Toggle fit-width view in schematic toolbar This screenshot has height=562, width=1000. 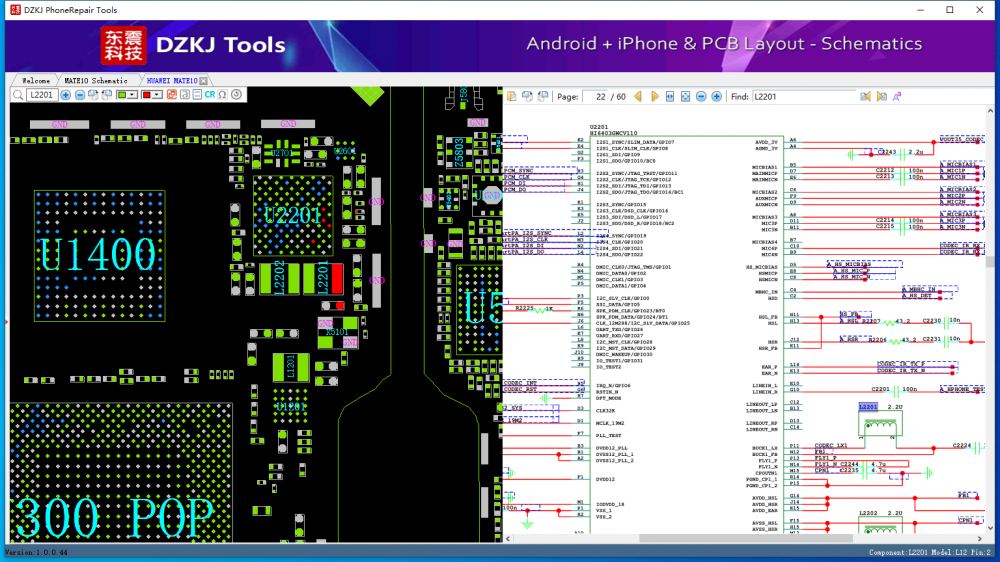(670, 97)
